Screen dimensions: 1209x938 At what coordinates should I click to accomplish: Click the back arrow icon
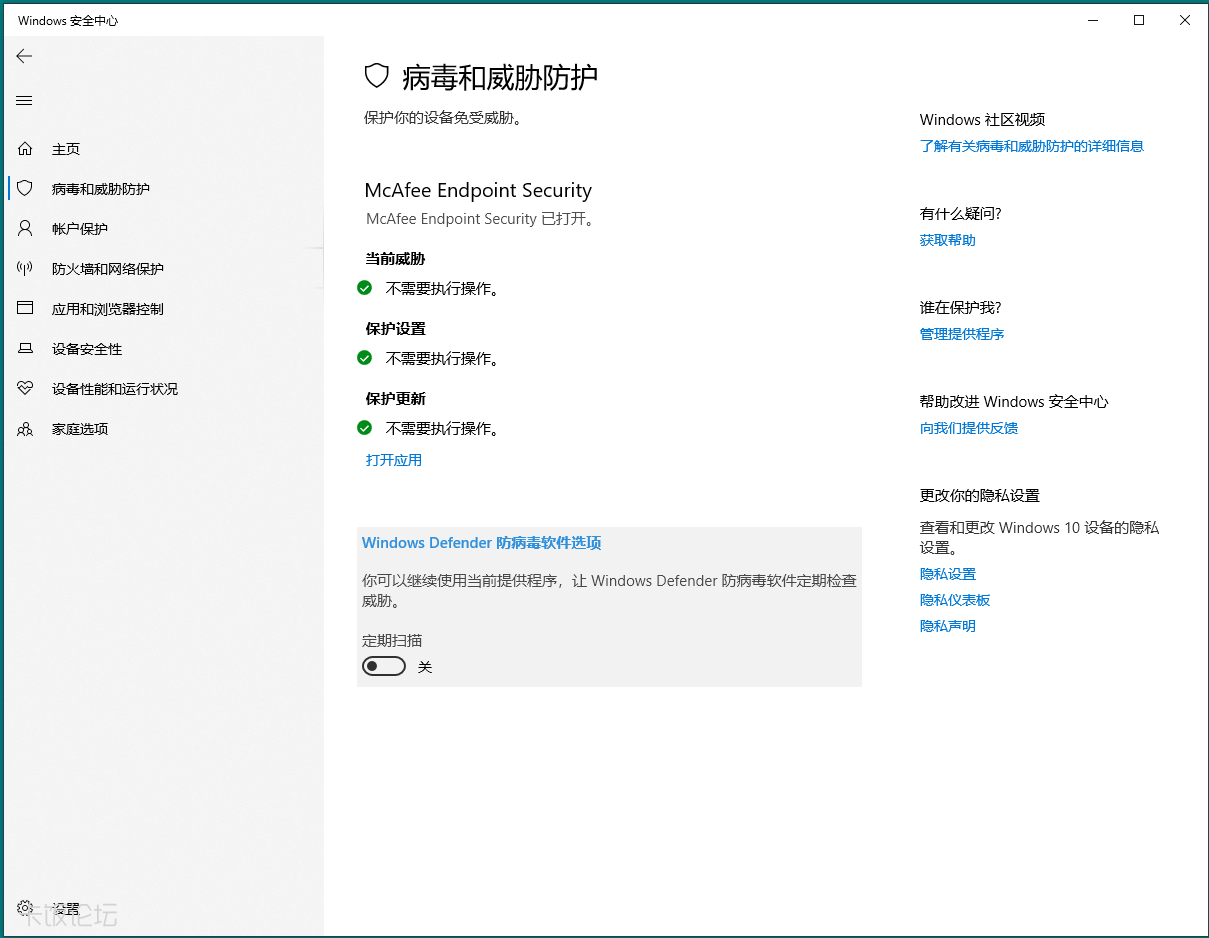click(24, 56)
